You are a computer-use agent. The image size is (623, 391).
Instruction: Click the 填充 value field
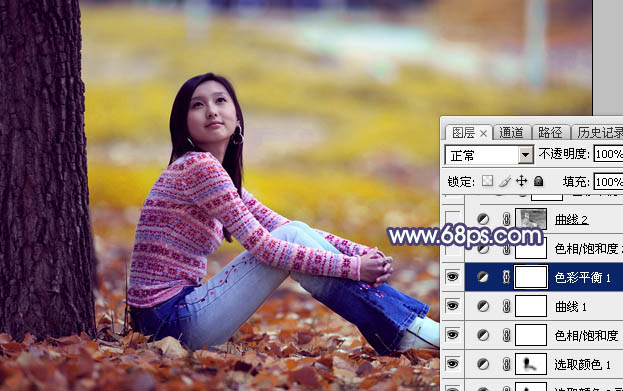coord(608,182)
